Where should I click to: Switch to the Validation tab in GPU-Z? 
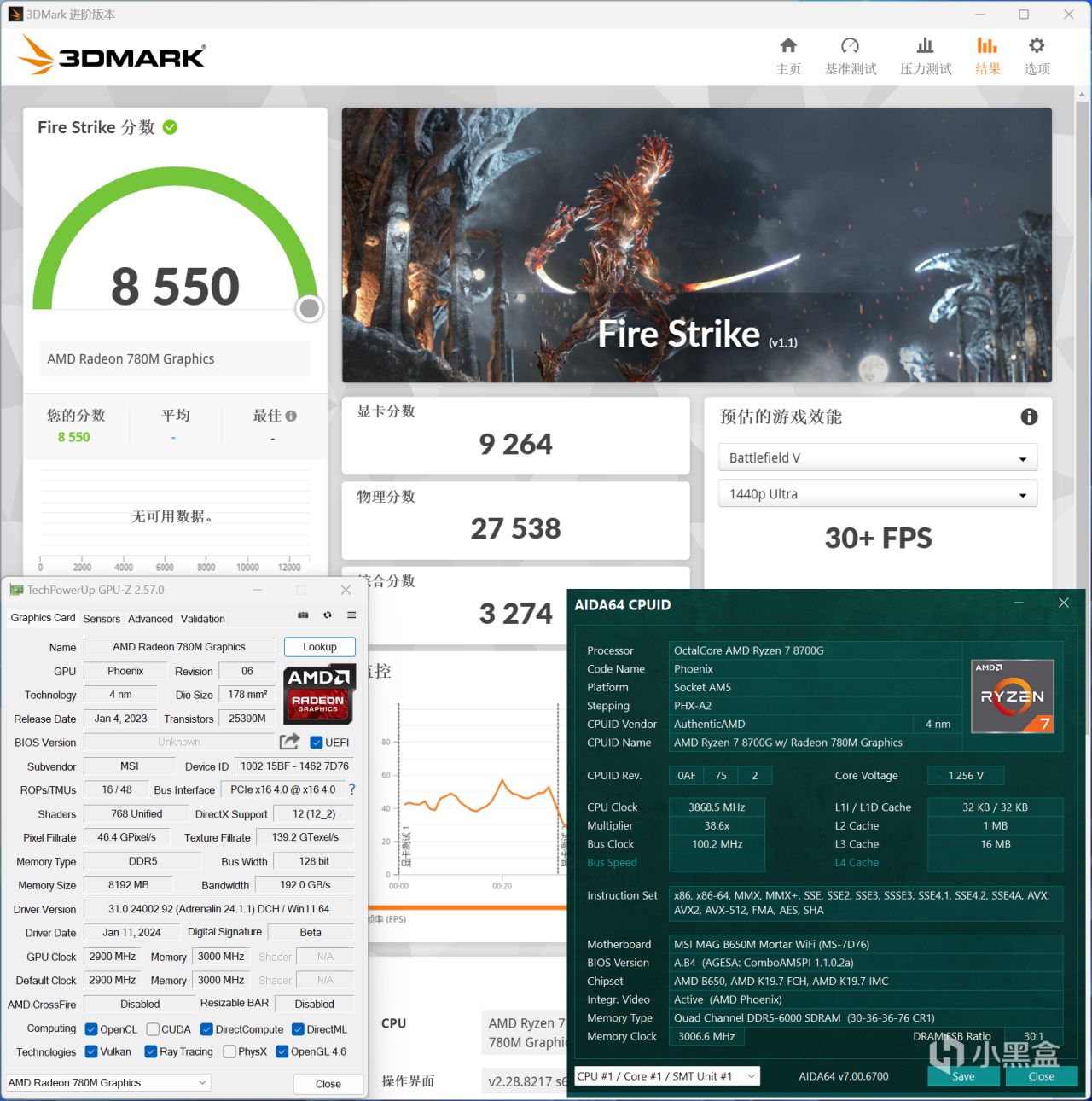click(203, 619)
